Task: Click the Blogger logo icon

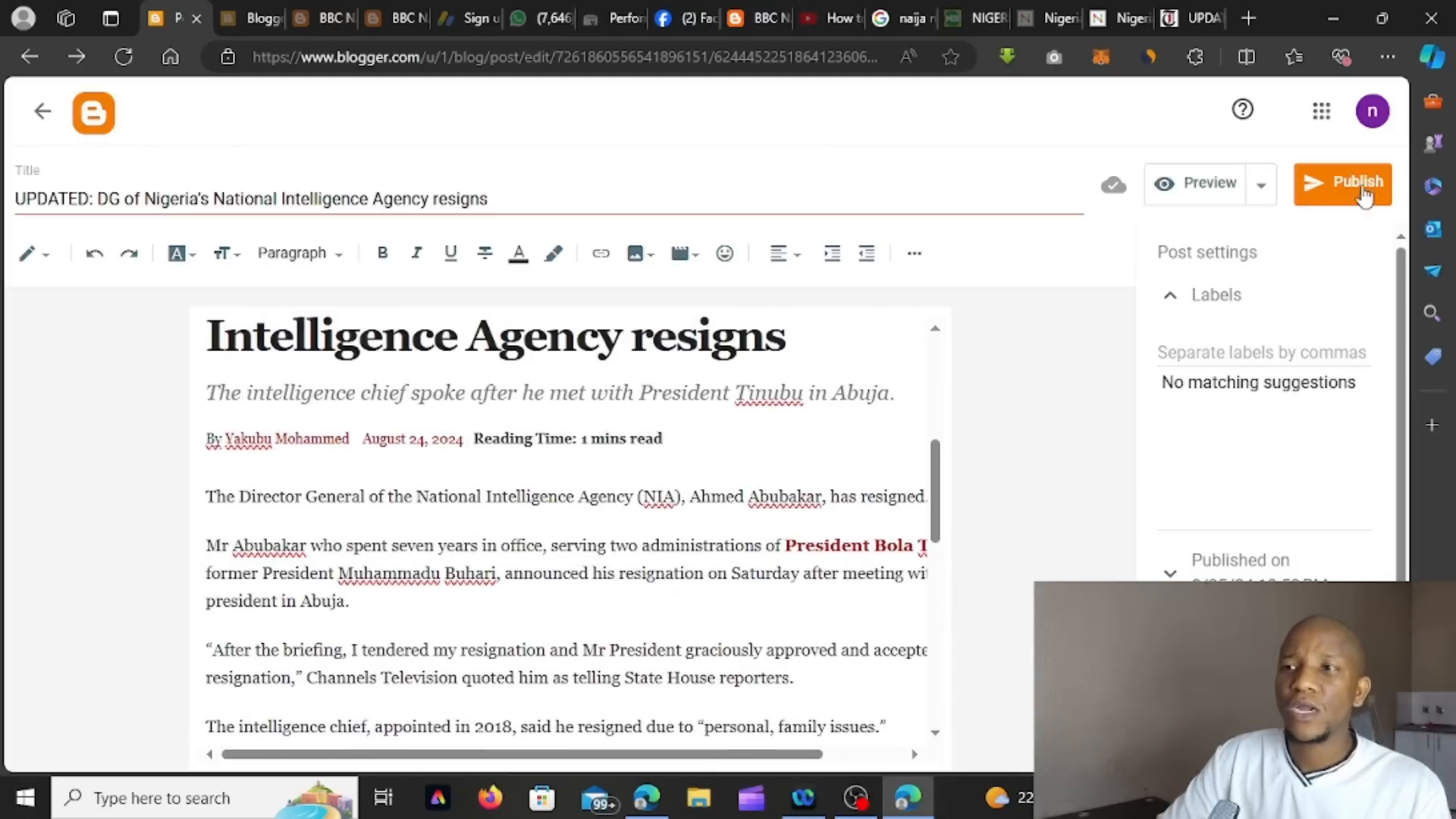Action: coord(93,113)
